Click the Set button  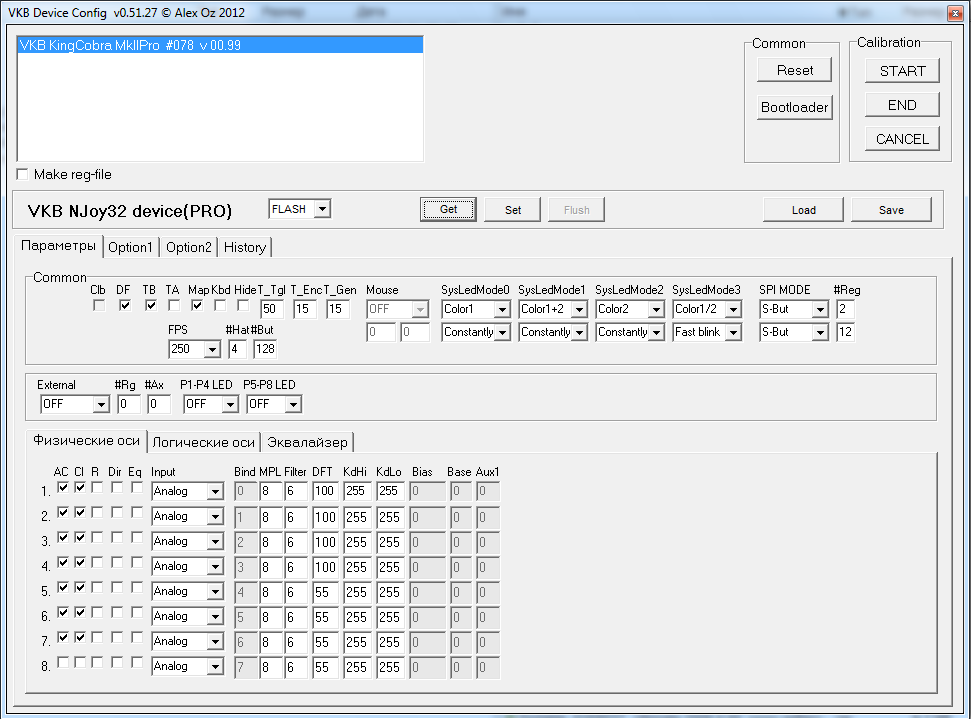(x=513, y=210)
